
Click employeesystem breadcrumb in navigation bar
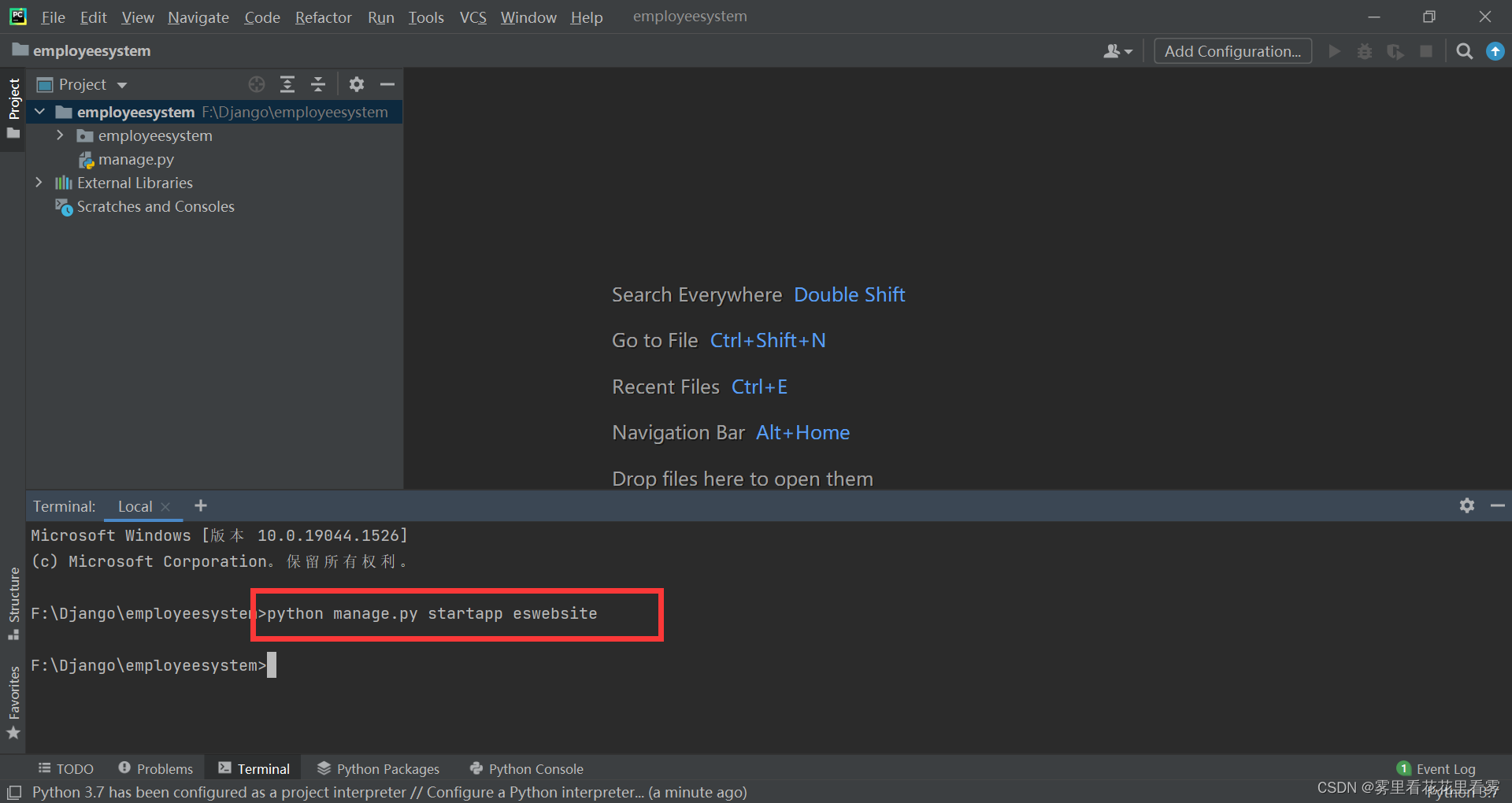pyautogui.click(x=82, y=51)
